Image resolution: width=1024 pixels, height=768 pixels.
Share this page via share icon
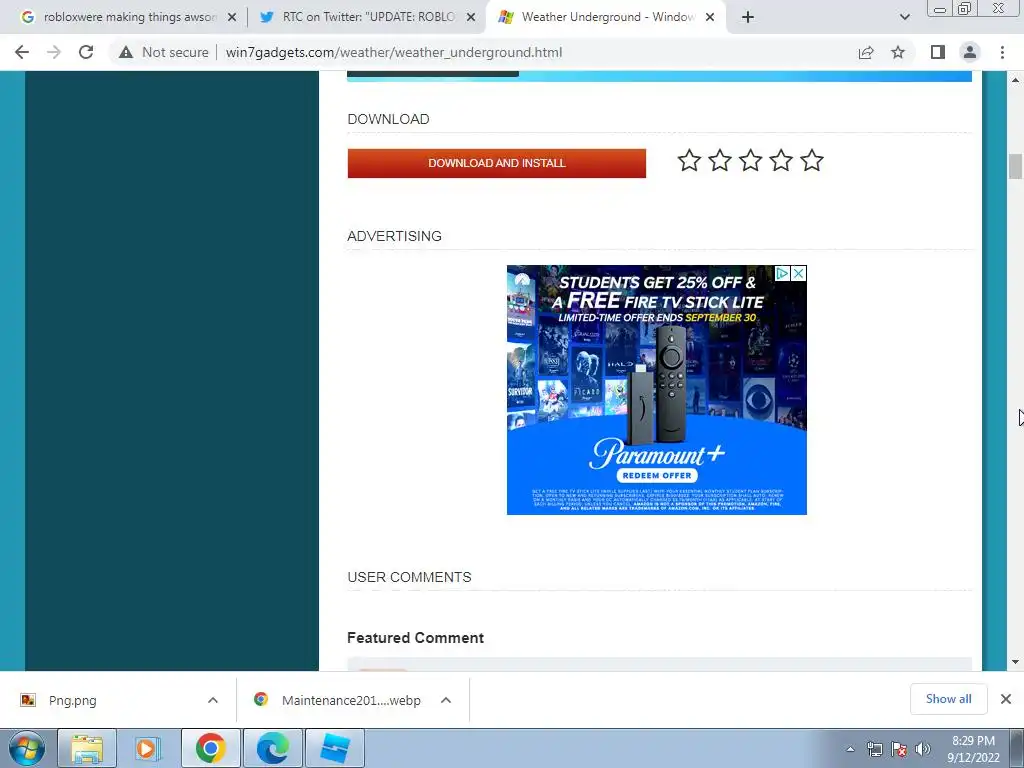pyautogui.click(x=866, y=52)
